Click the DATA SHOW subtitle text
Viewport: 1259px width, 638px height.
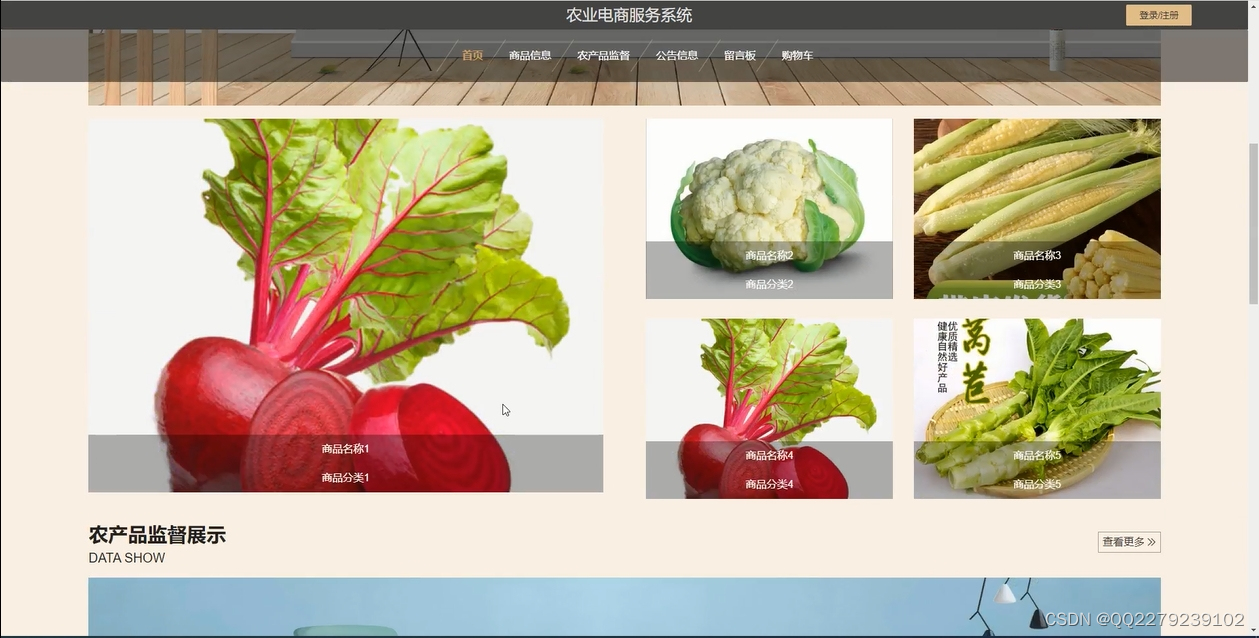(x=127, y=558)
